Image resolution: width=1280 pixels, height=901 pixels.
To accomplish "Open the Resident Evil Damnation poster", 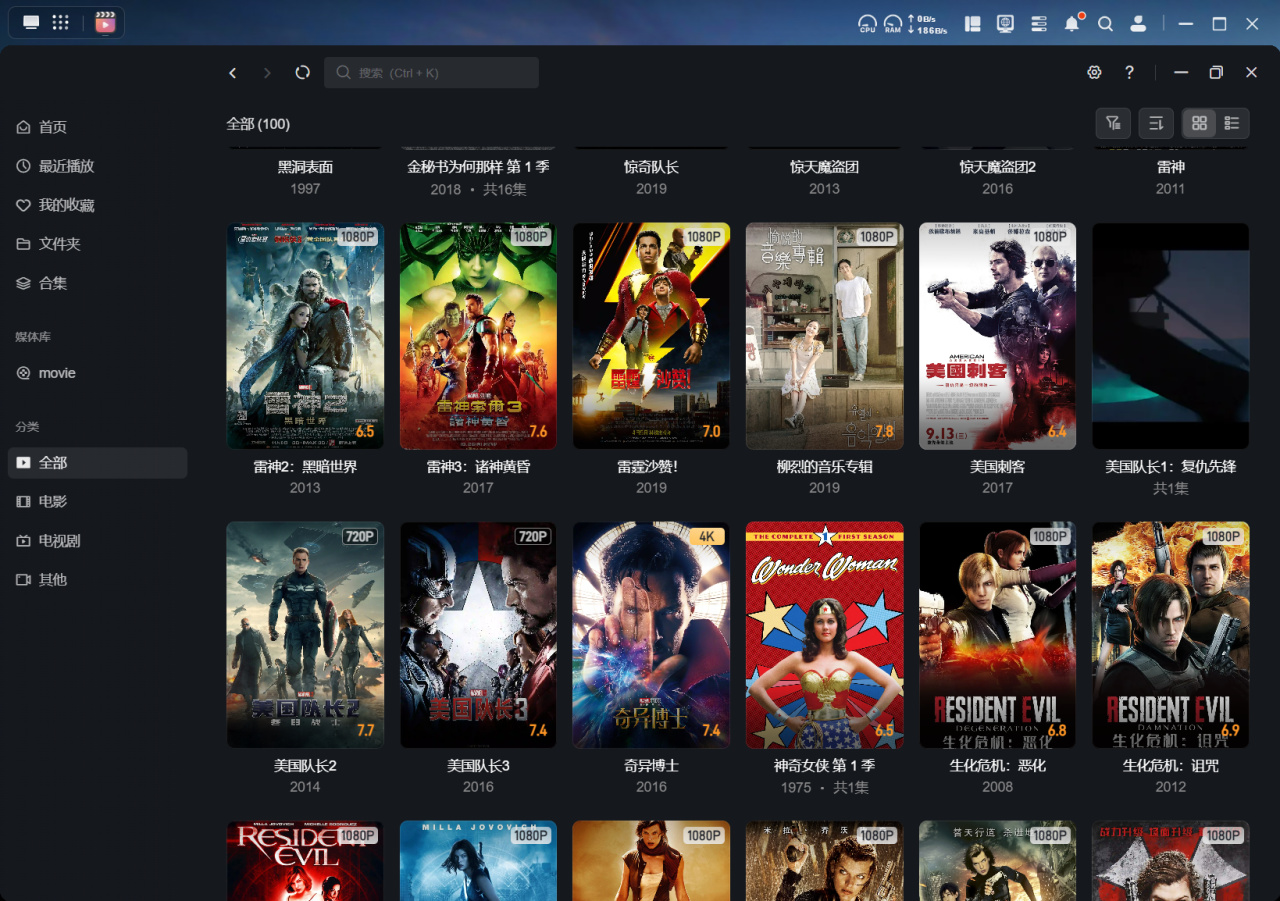I will (x=1170, y=635).
